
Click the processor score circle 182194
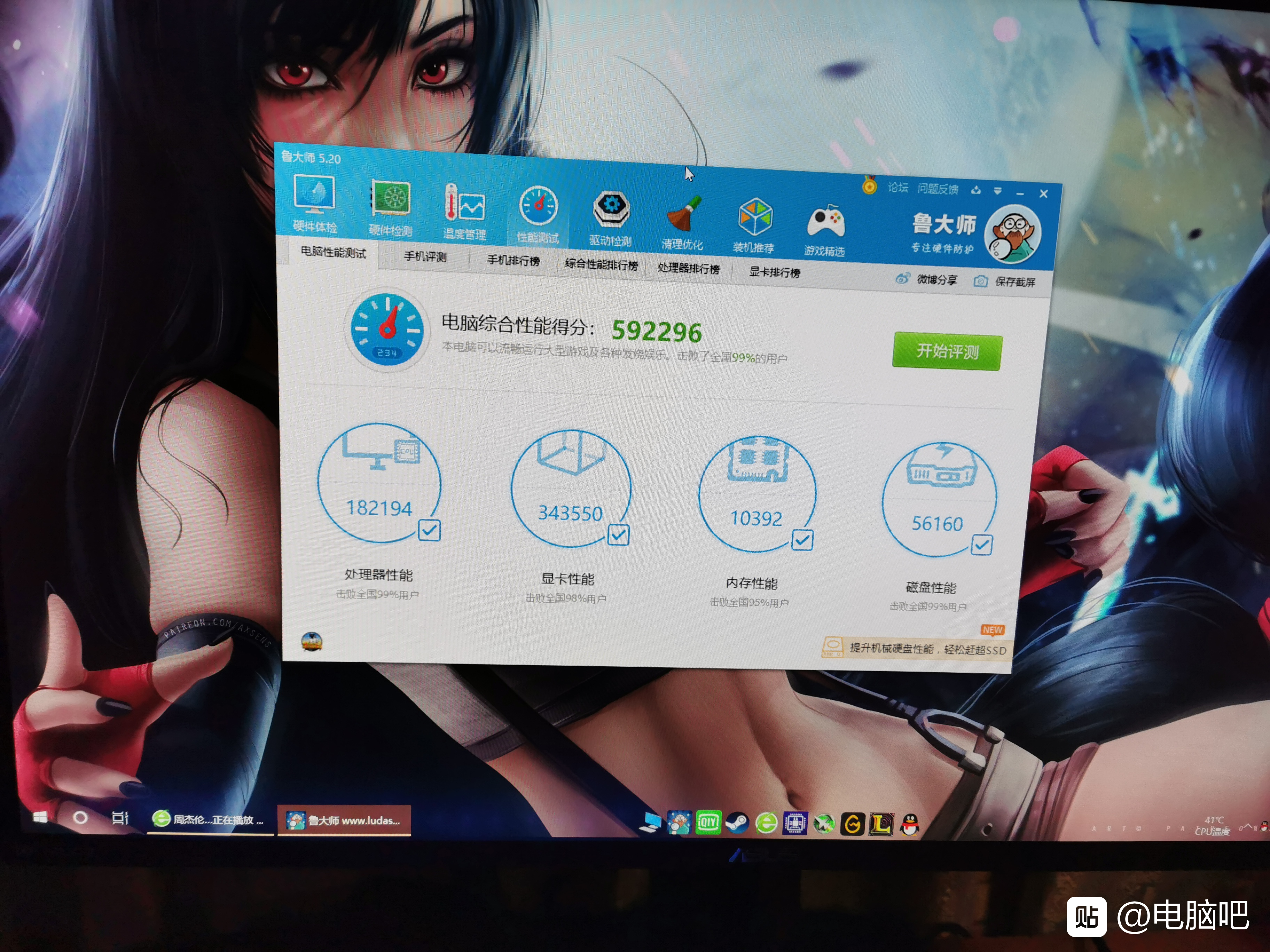coord(379,483)
